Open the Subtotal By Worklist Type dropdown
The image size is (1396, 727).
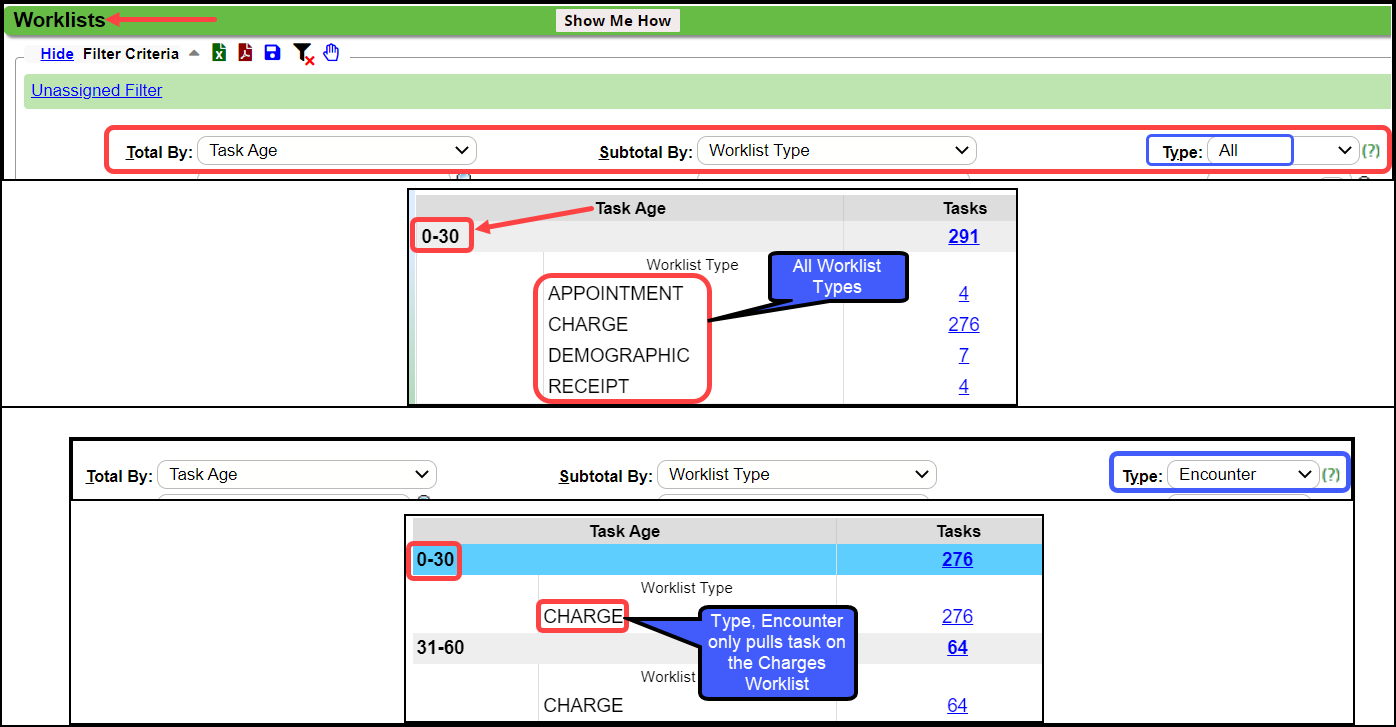point(836,150)
